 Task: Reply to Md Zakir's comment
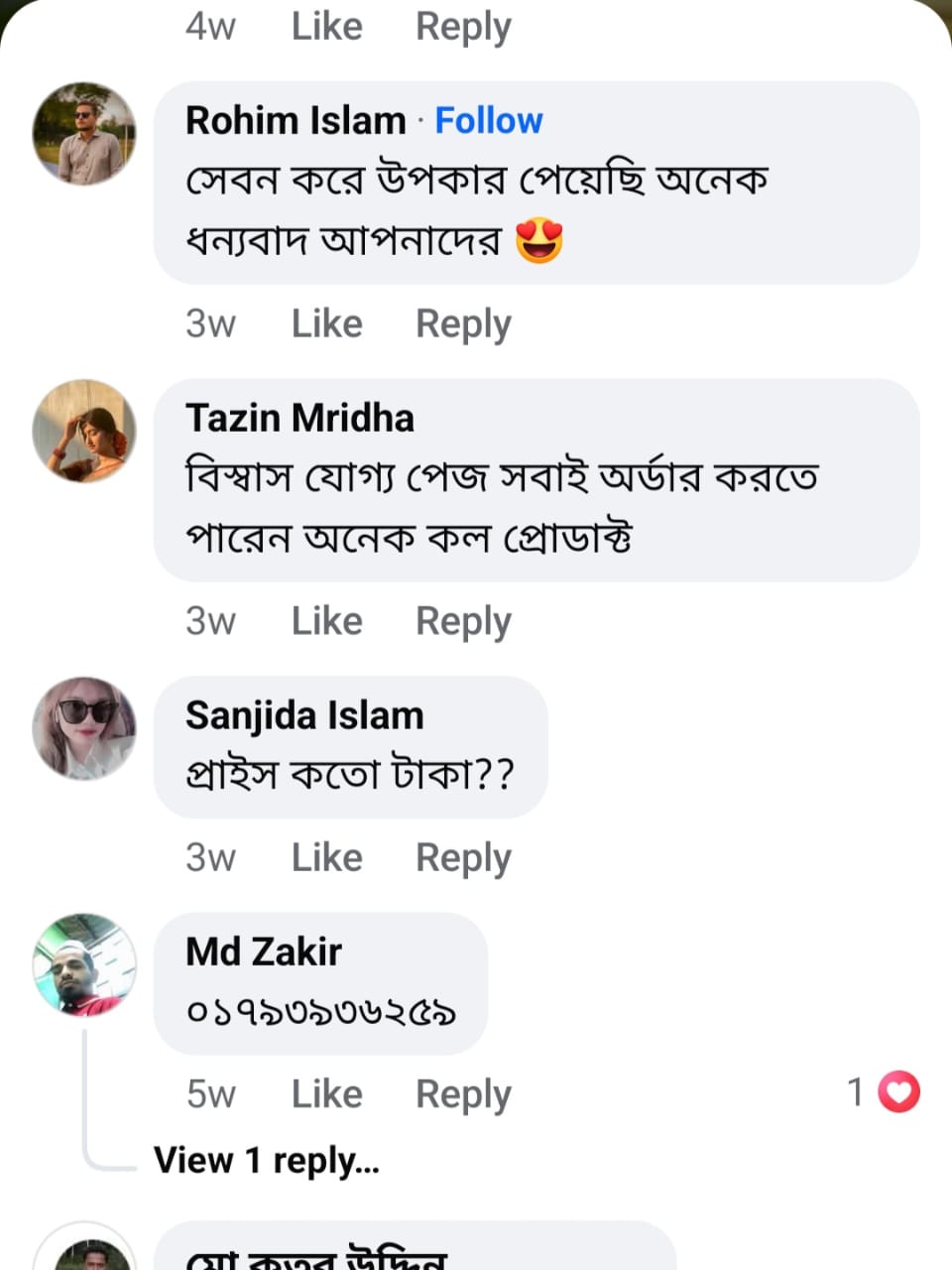tap(463, 1093)
